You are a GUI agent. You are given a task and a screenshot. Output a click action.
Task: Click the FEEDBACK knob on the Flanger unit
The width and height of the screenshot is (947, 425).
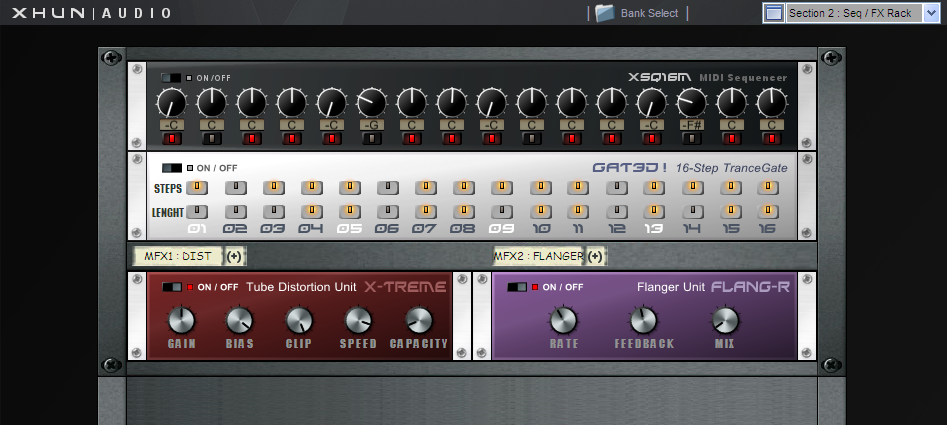pyautogui.click(x=643, y=321)
